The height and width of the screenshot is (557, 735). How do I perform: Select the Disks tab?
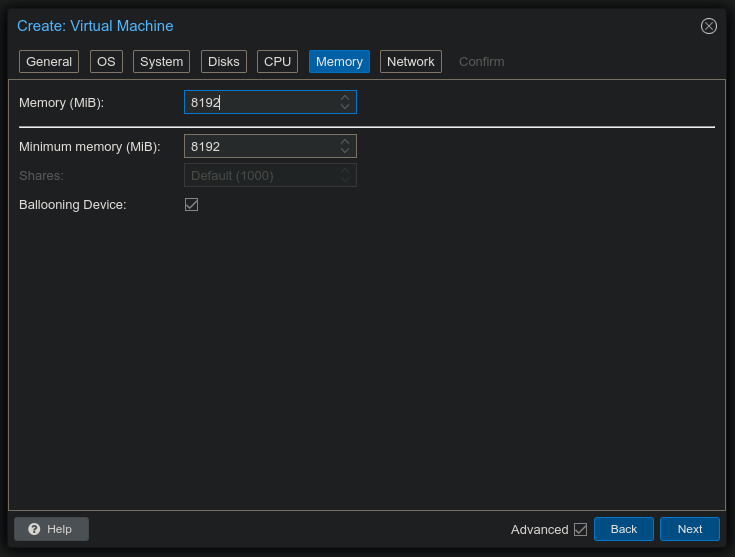point(223,62)
